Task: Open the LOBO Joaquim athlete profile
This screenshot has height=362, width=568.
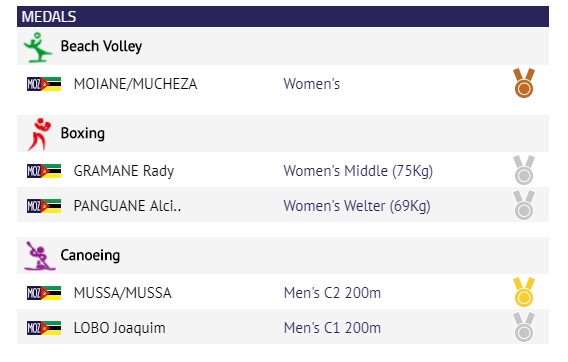Action: pyautogui.click(x=120, y=328)
